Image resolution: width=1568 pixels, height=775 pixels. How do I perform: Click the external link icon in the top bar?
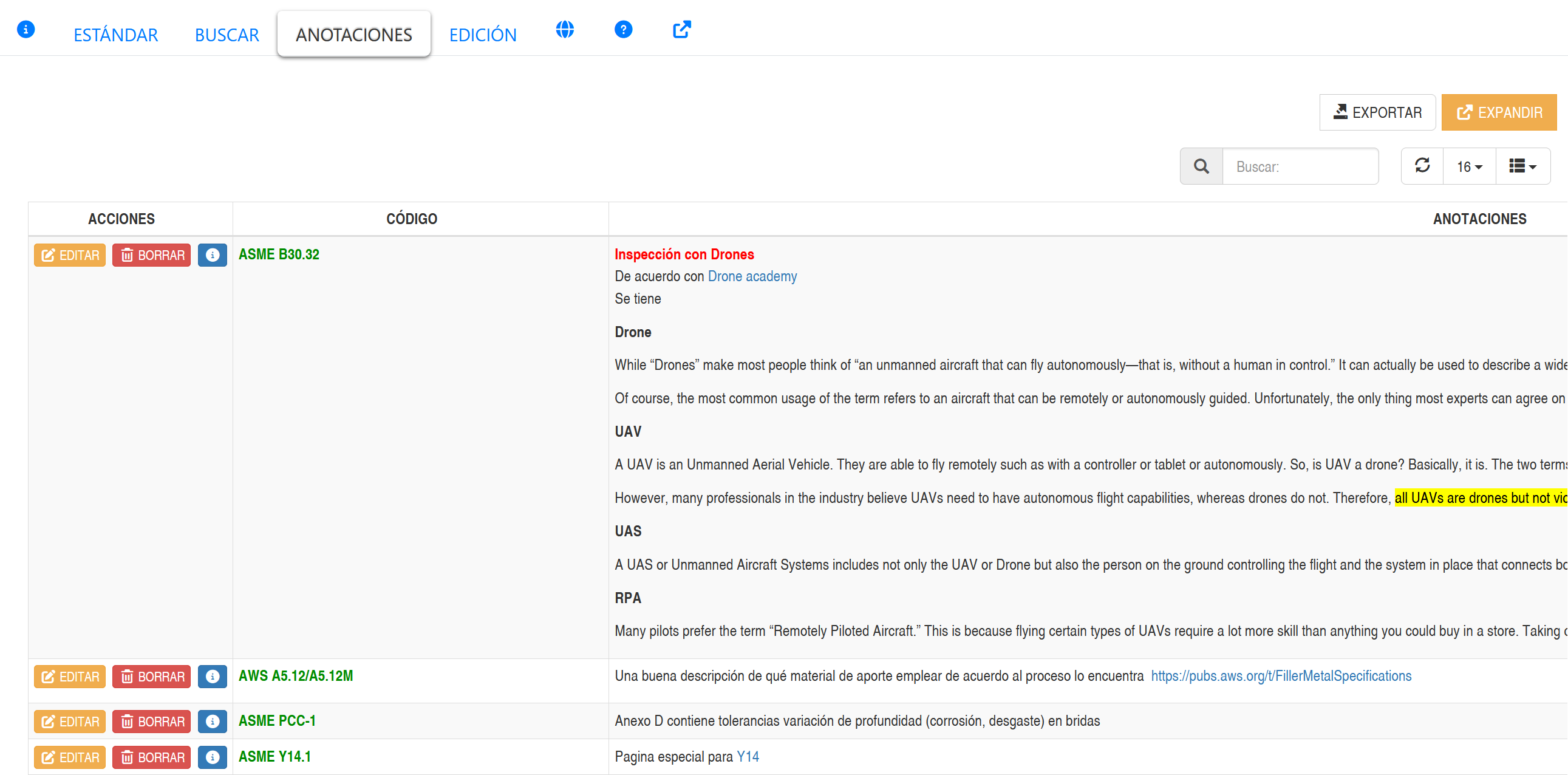coord(681,29)
